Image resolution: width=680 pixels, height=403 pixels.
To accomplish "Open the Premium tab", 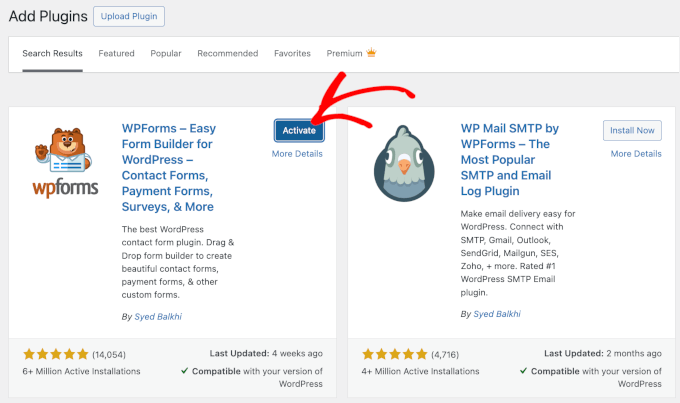I will pyautogui.click(x=344, y=53).
